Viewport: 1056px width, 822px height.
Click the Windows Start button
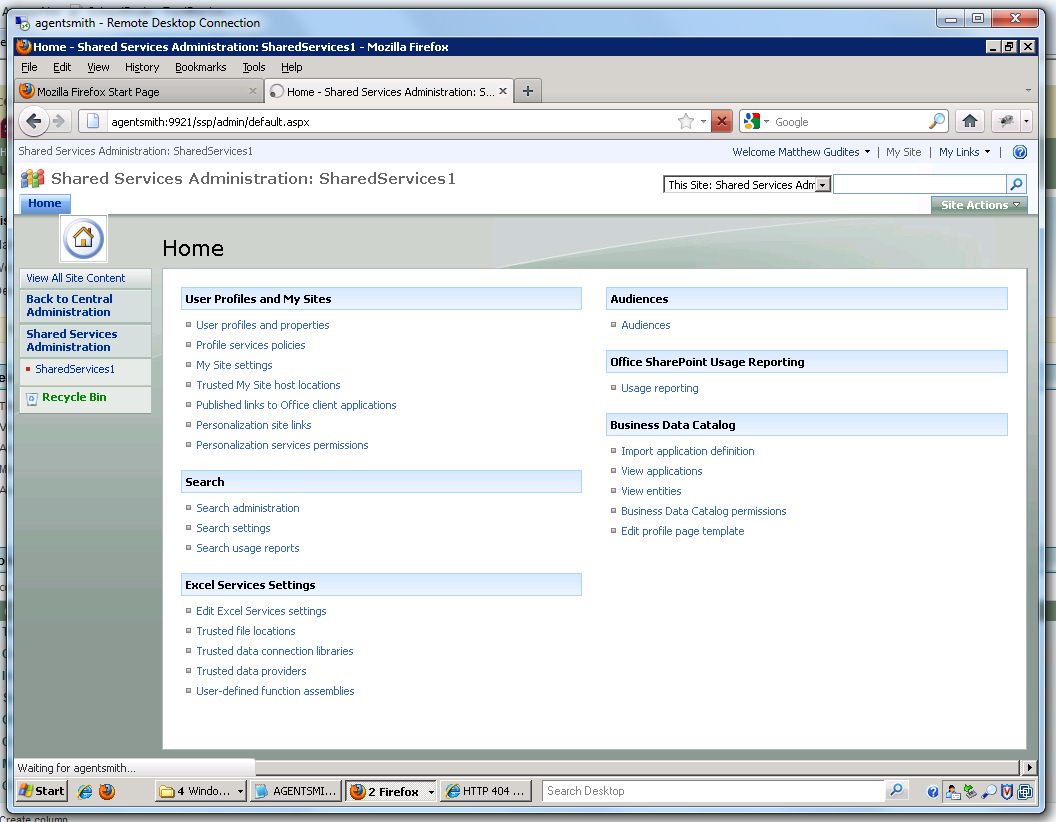point(41,791)
